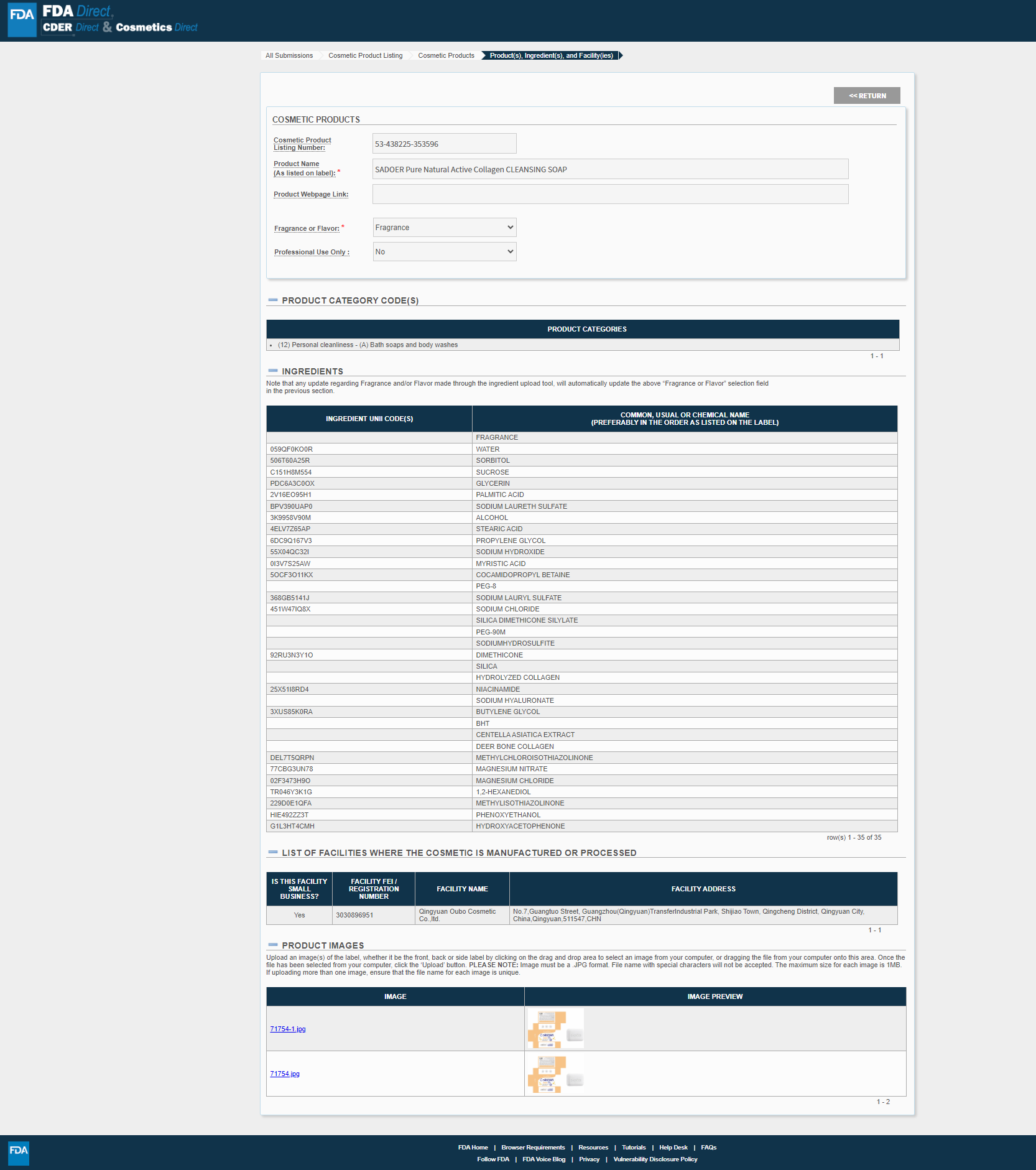Viewport: 1036px width, 1170px height.
Task: Go to Cosmetic Products breadcrumb
Action: tap(446, 56)
